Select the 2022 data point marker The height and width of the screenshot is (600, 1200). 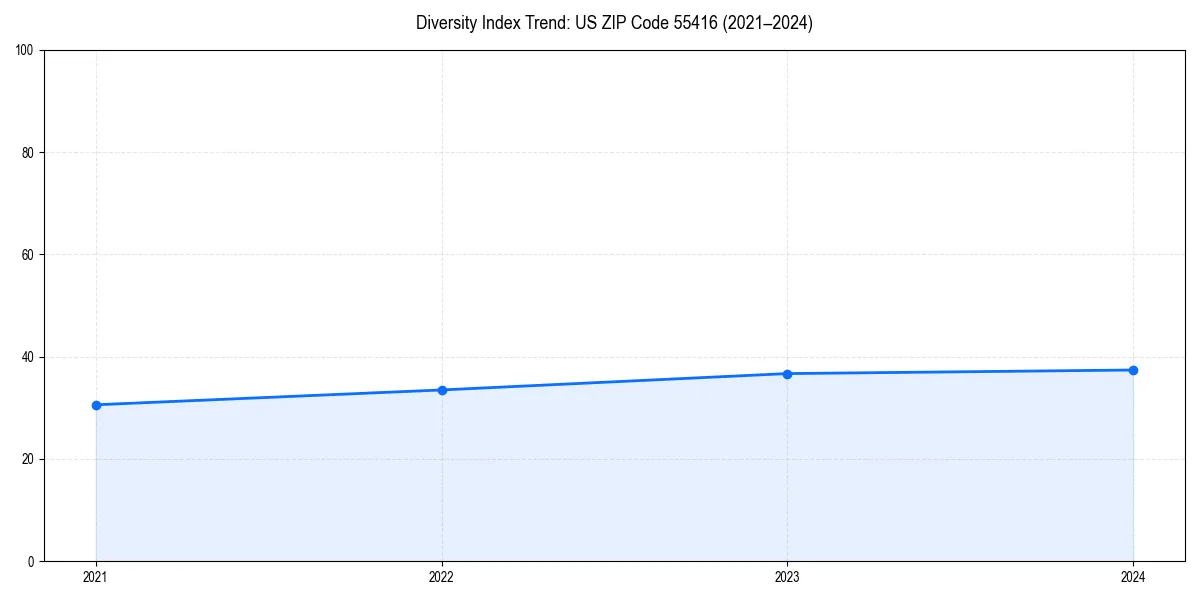[441, 389]
